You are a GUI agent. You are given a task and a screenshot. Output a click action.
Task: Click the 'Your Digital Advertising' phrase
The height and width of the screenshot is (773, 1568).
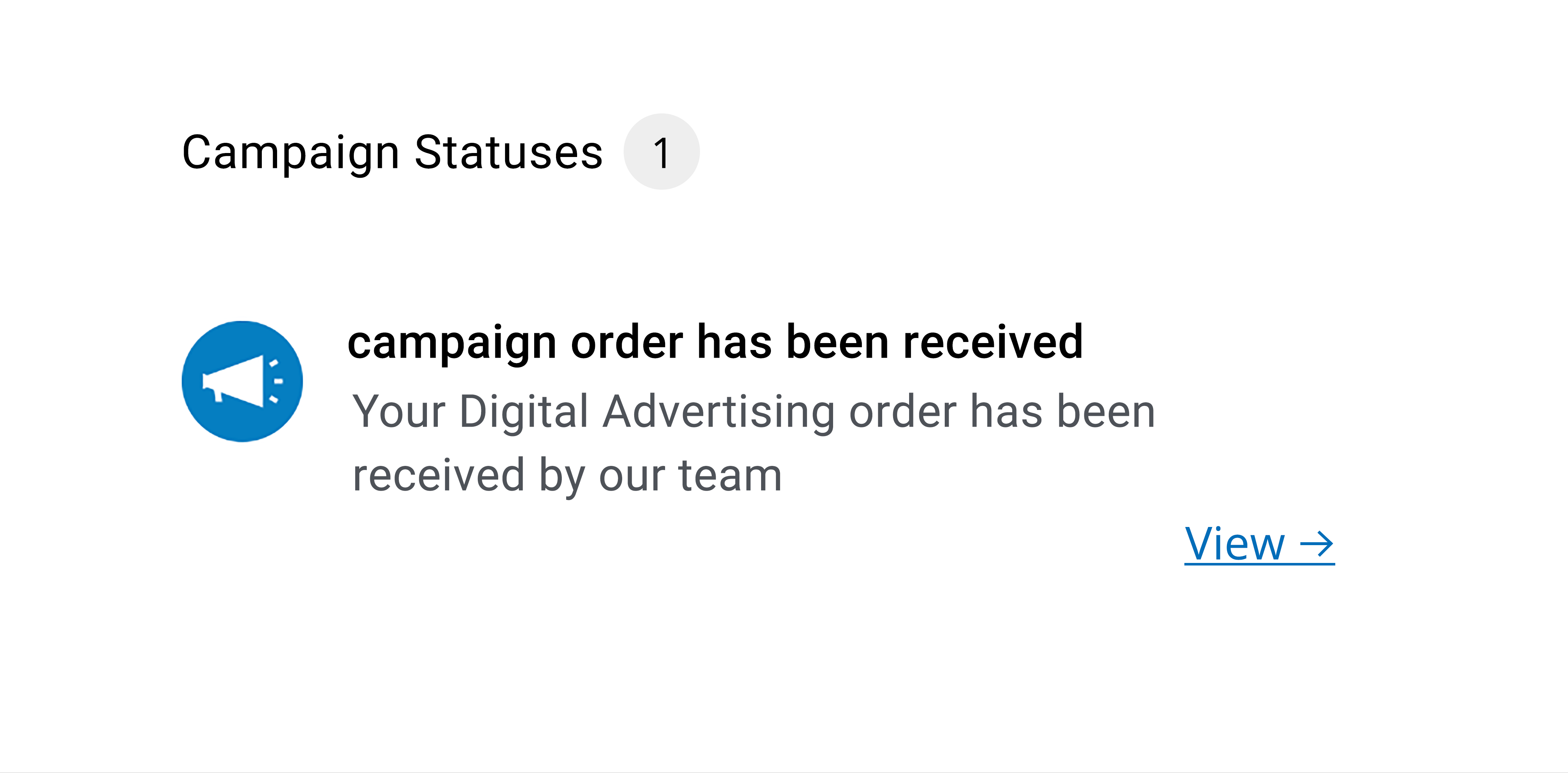click(594, 411)
